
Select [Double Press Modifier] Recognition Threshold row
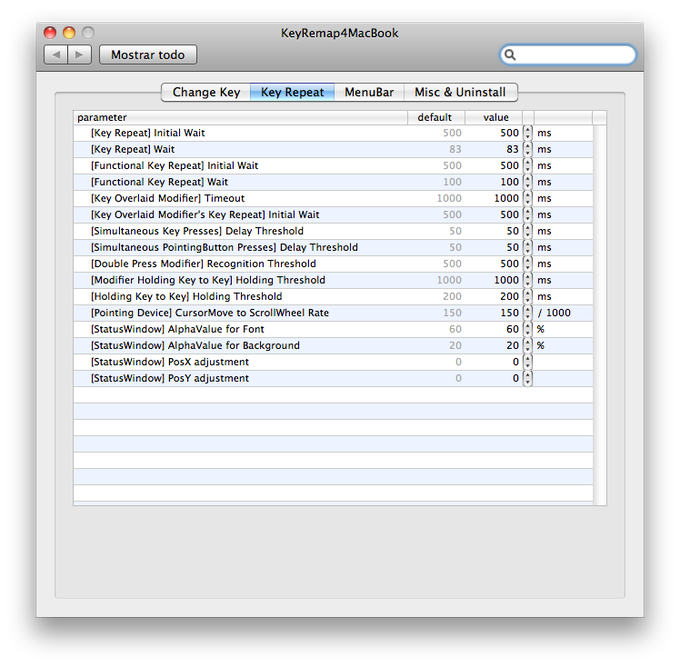click(333, 264)
